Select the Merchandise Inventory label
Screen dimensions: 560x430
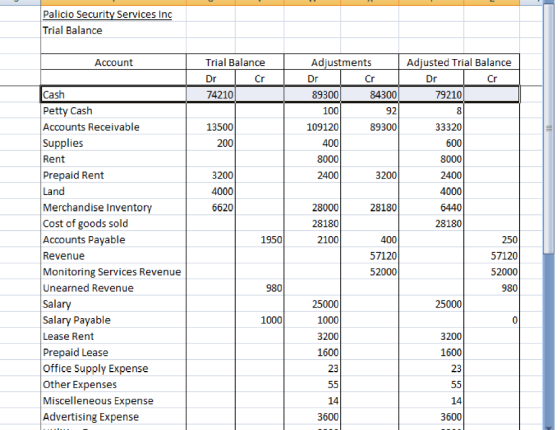click(x=98, y=208)
